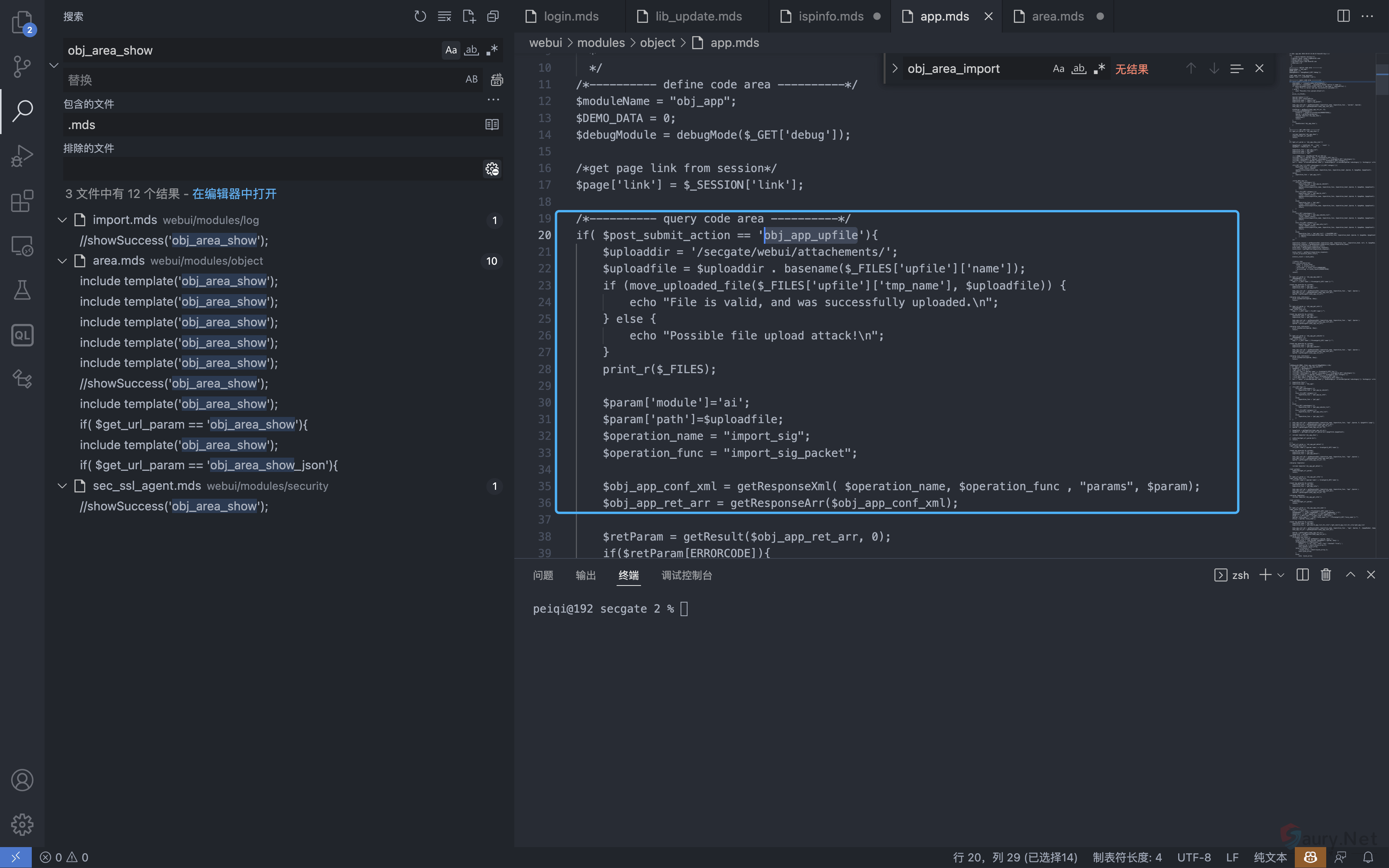Screen dimensions: 1389x868
Task: Collapse sec_ssl_agent.mds results group
Action: (62, 486)
